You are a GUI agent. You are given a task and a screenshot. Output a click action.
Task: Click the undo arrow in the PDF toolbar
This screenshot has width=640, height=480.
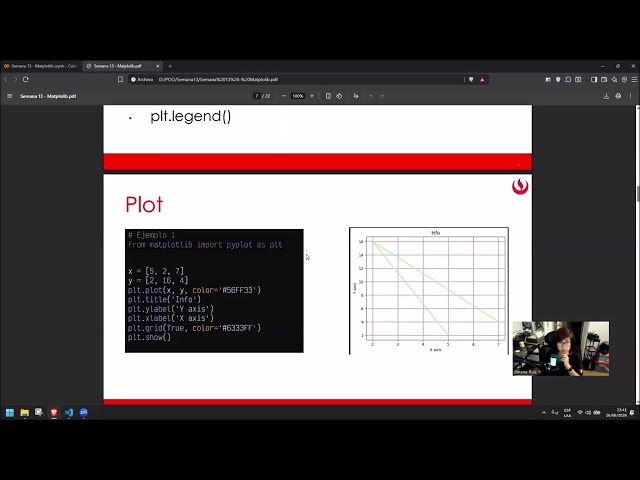point(371,96)
